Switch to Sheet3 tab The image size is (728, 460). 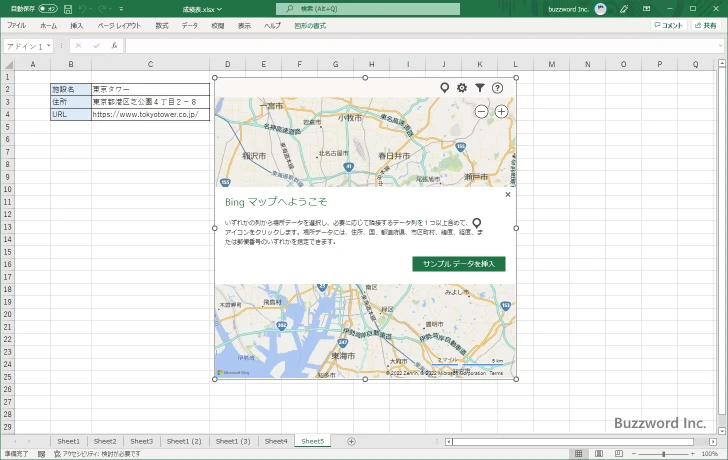click(x=142, y=441)
